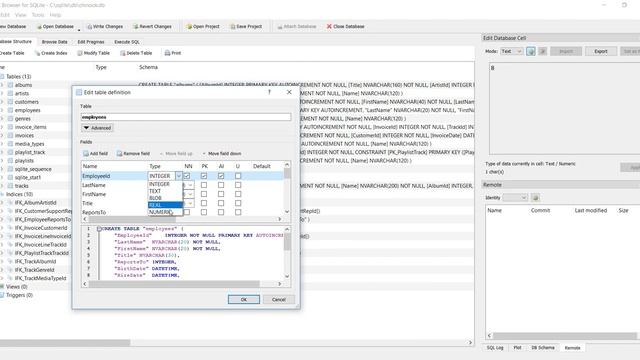Click the second icon beside the Mode dropdown
The image size is (640, 360).
(x=542, y=51)
